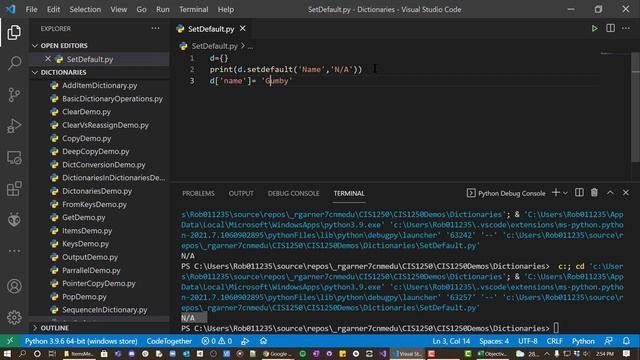Switch to the Debug Console tab

[x=293, y=193]
